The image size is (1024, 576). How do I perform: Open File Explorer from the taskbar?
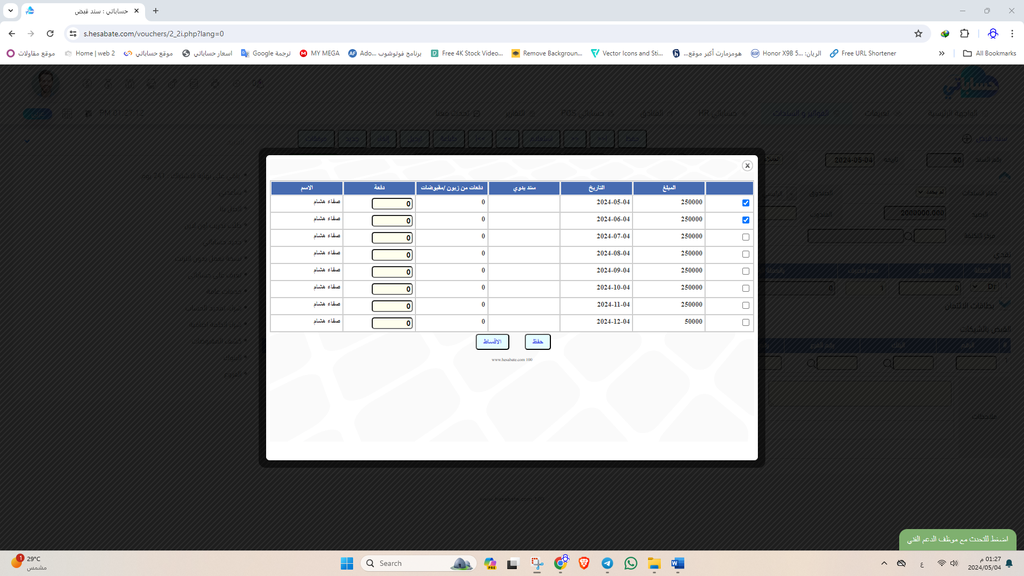(x=654, y=563)
